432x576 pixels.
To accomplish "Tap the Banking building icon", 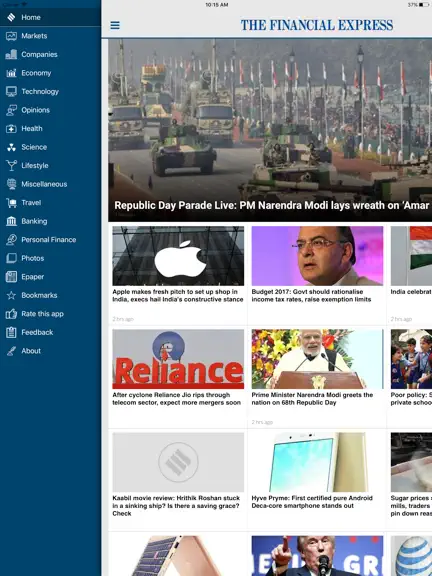I will pos(11,221).
